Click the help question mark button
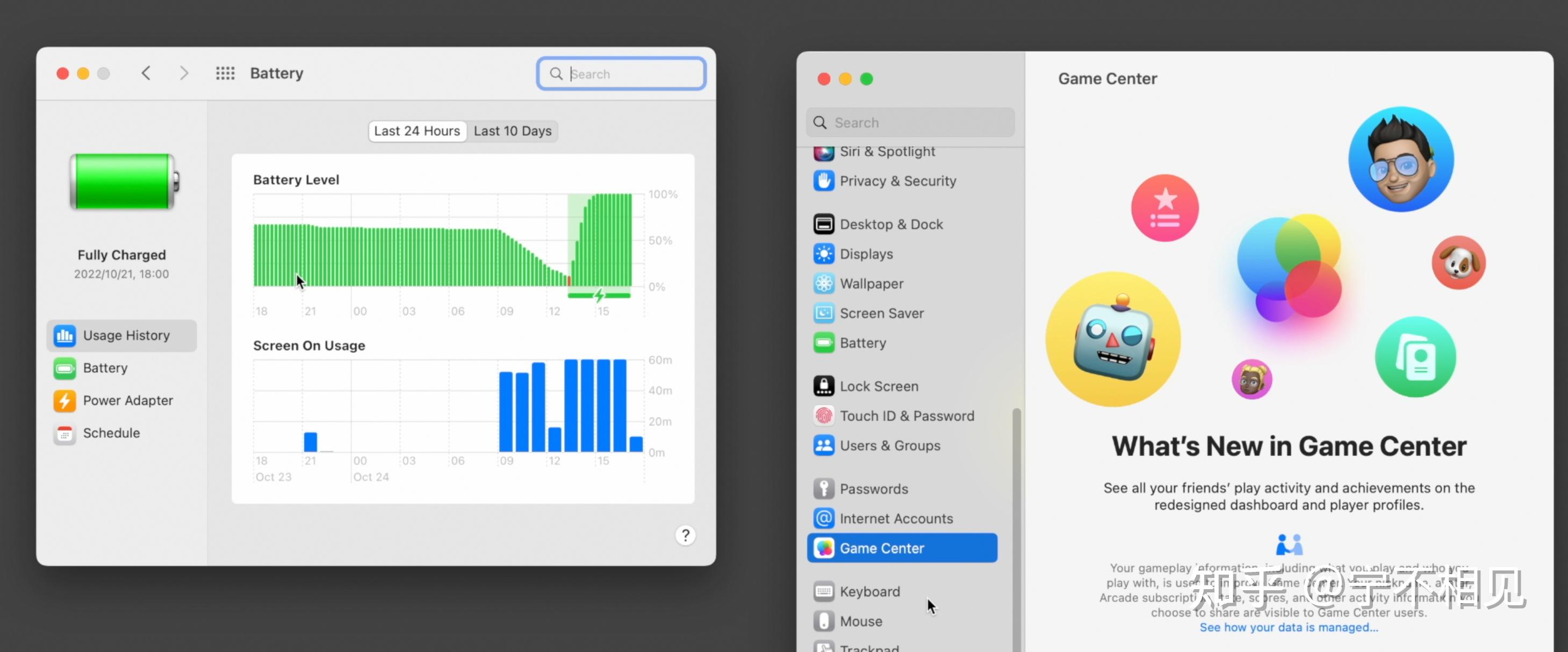1568x652 pixels. [685, 535]
